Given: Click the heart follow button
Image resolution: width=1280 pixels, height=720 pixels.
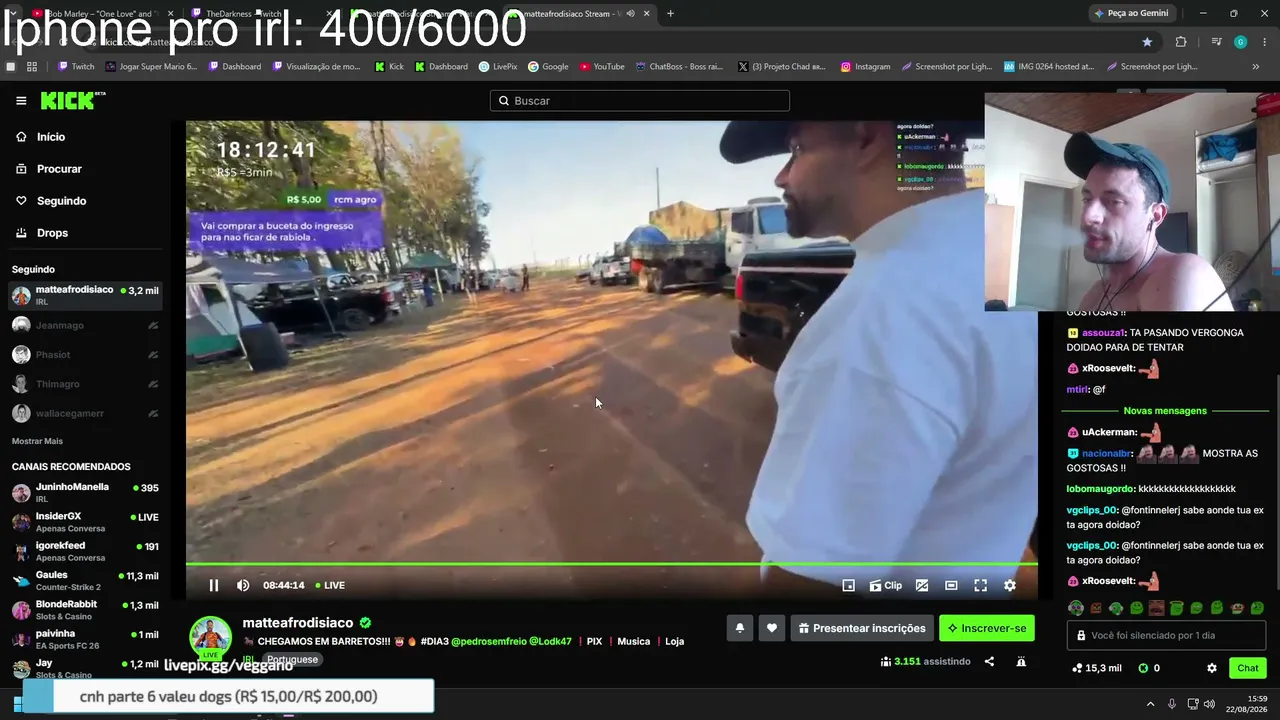Looking at the screenshot, I should click(x=771, y=628).
